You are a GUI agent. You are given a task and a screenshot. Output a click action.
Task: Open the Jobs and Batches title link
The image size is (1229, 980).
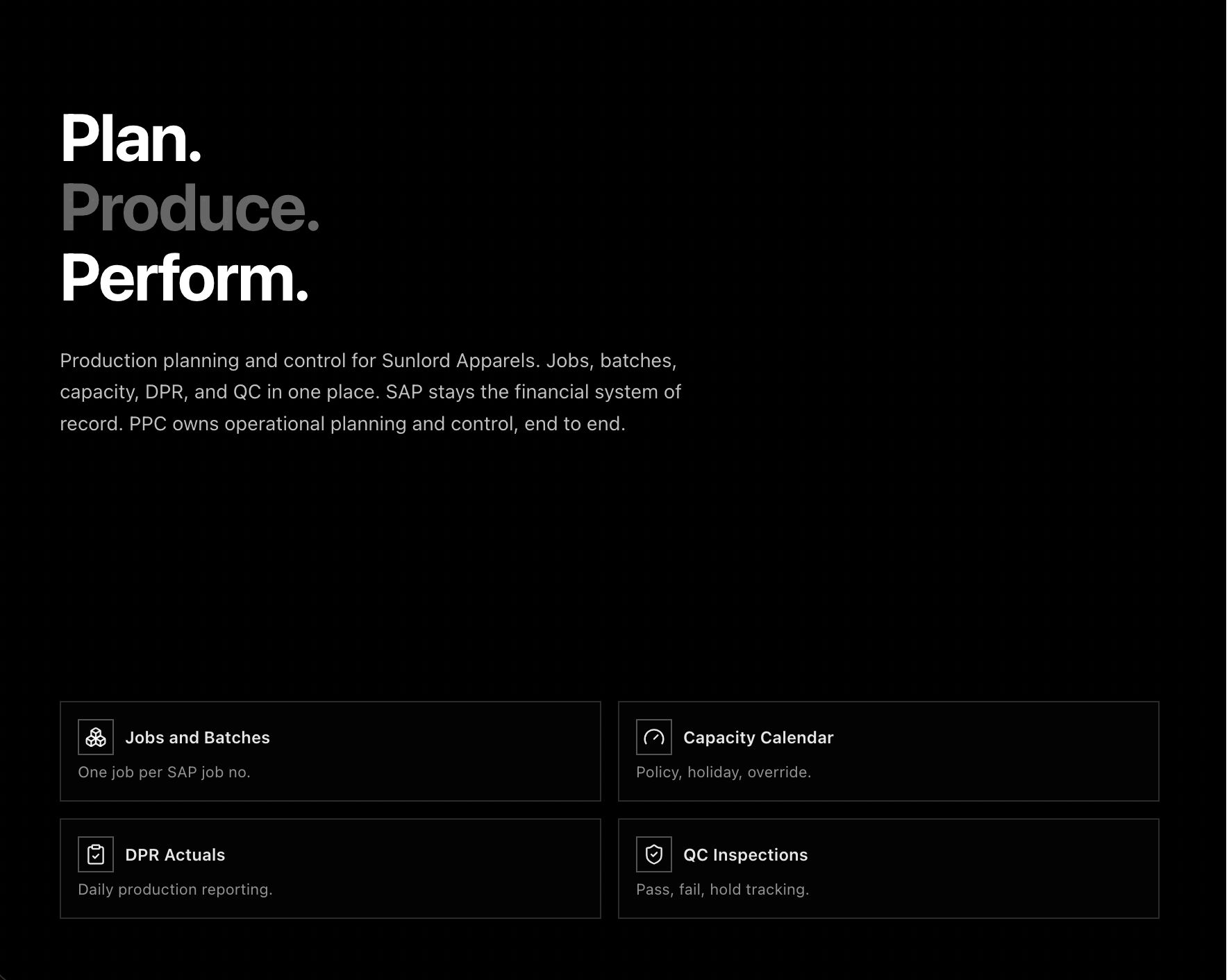[197, 737]
